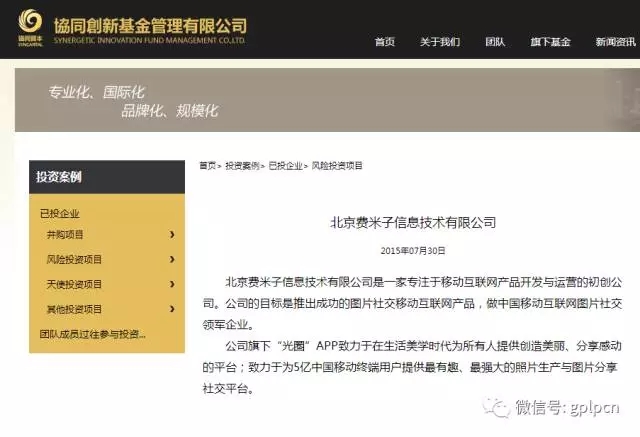Click the article title 北京费米子信息技术有限公司

coord(413,223)
